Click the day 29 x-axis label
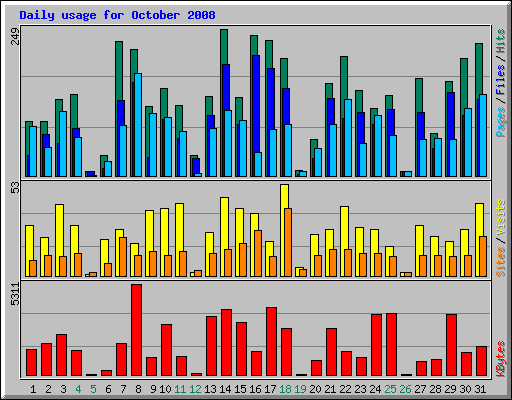 [x=450, y=389]
